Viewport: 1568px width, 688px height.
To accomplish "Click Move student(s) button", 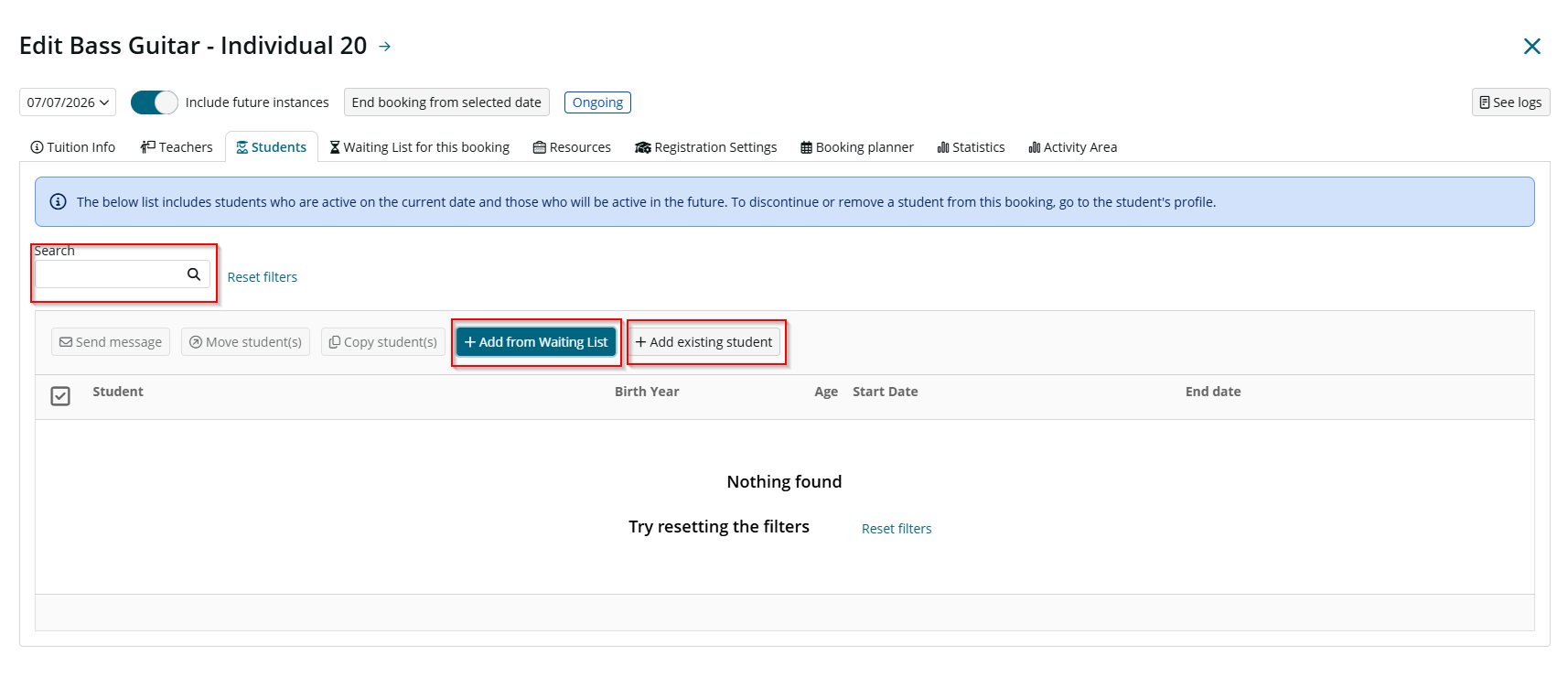I will (245, 342).
